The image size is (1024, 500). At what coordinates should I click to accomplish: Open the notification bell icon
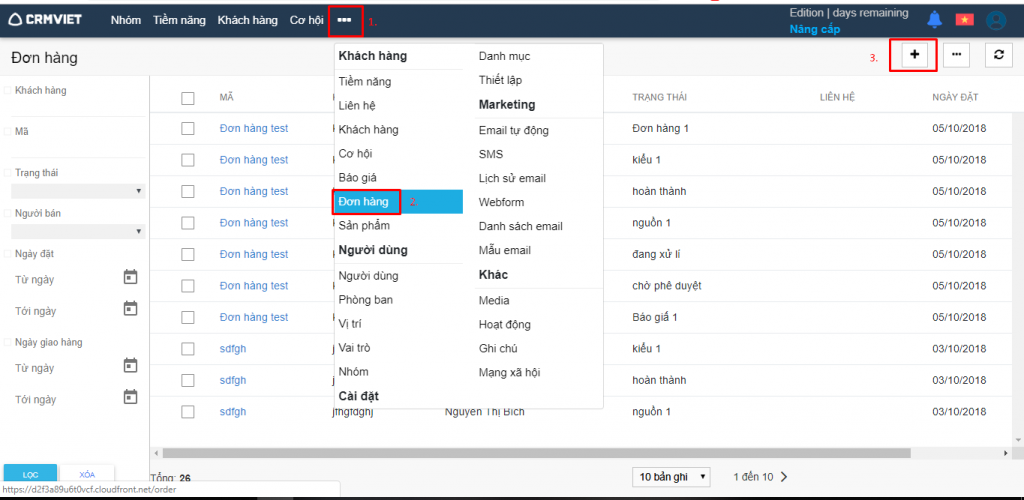pyautogui.click(x=934, y=19)
